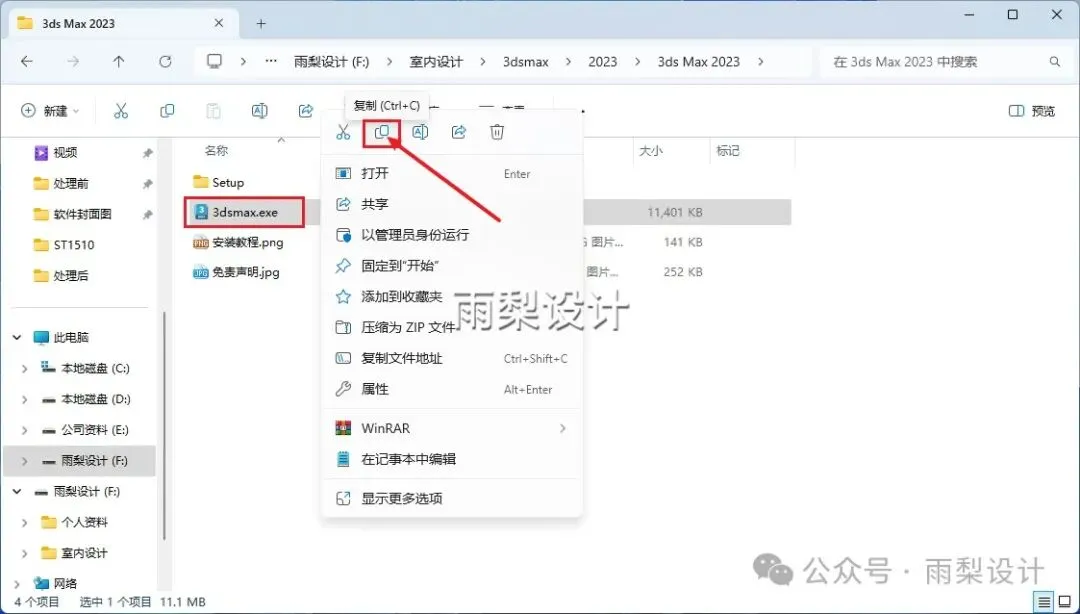This screenshot has width=1080, height=614.
Task: Choose 固定到"开始" in the context menu
Action: (452, 266)
